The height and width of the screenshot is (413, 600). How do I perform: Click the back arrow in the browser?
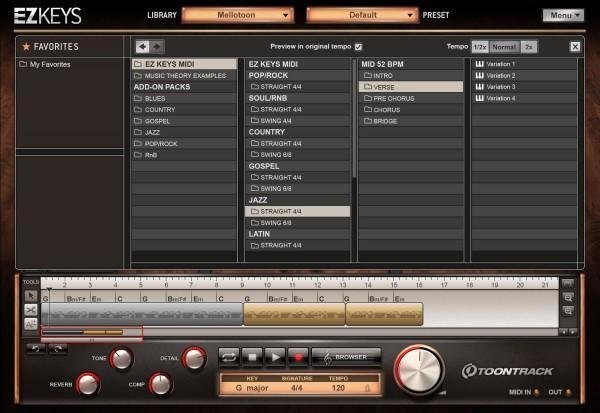click(143, 46)
